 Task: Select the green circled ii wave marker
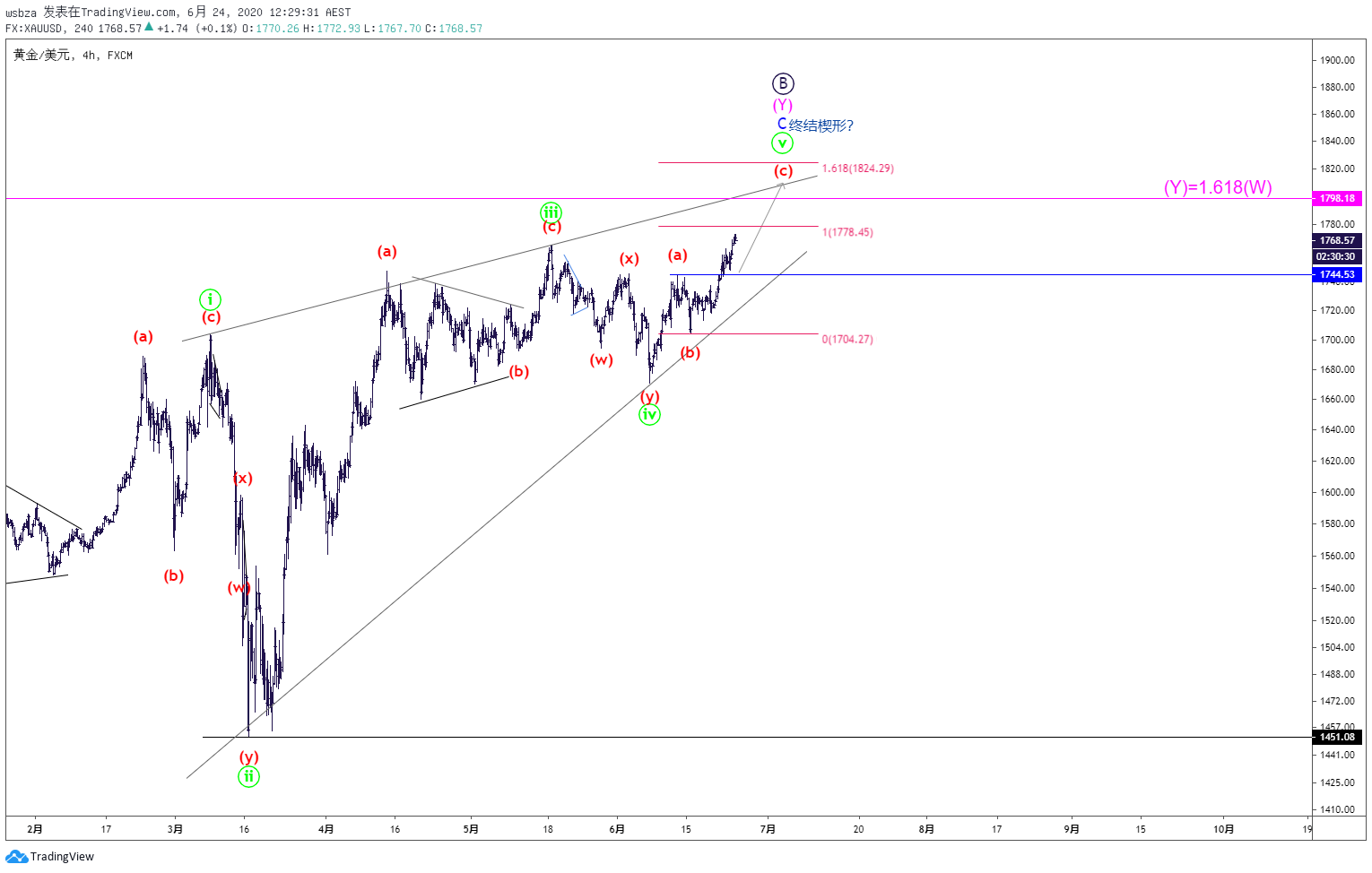(248, 777)
